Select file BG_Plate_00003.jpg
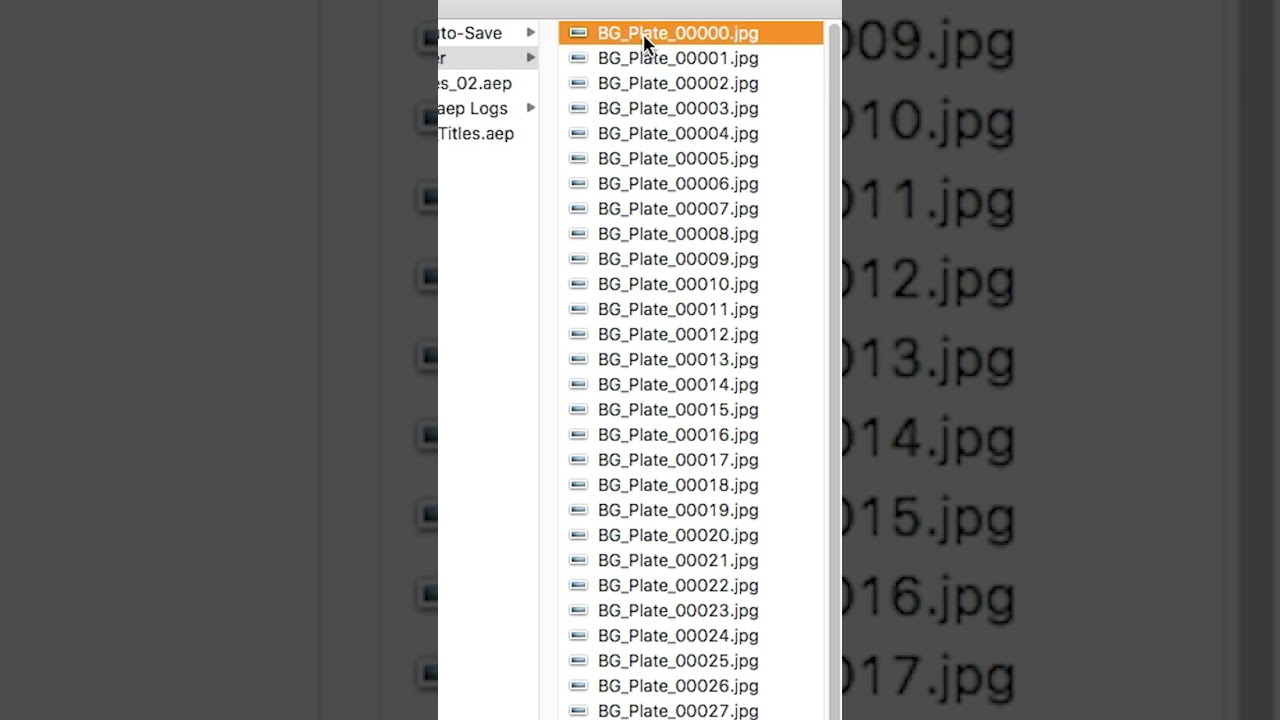The image size is (1280, 720). (x=691, y=108)
